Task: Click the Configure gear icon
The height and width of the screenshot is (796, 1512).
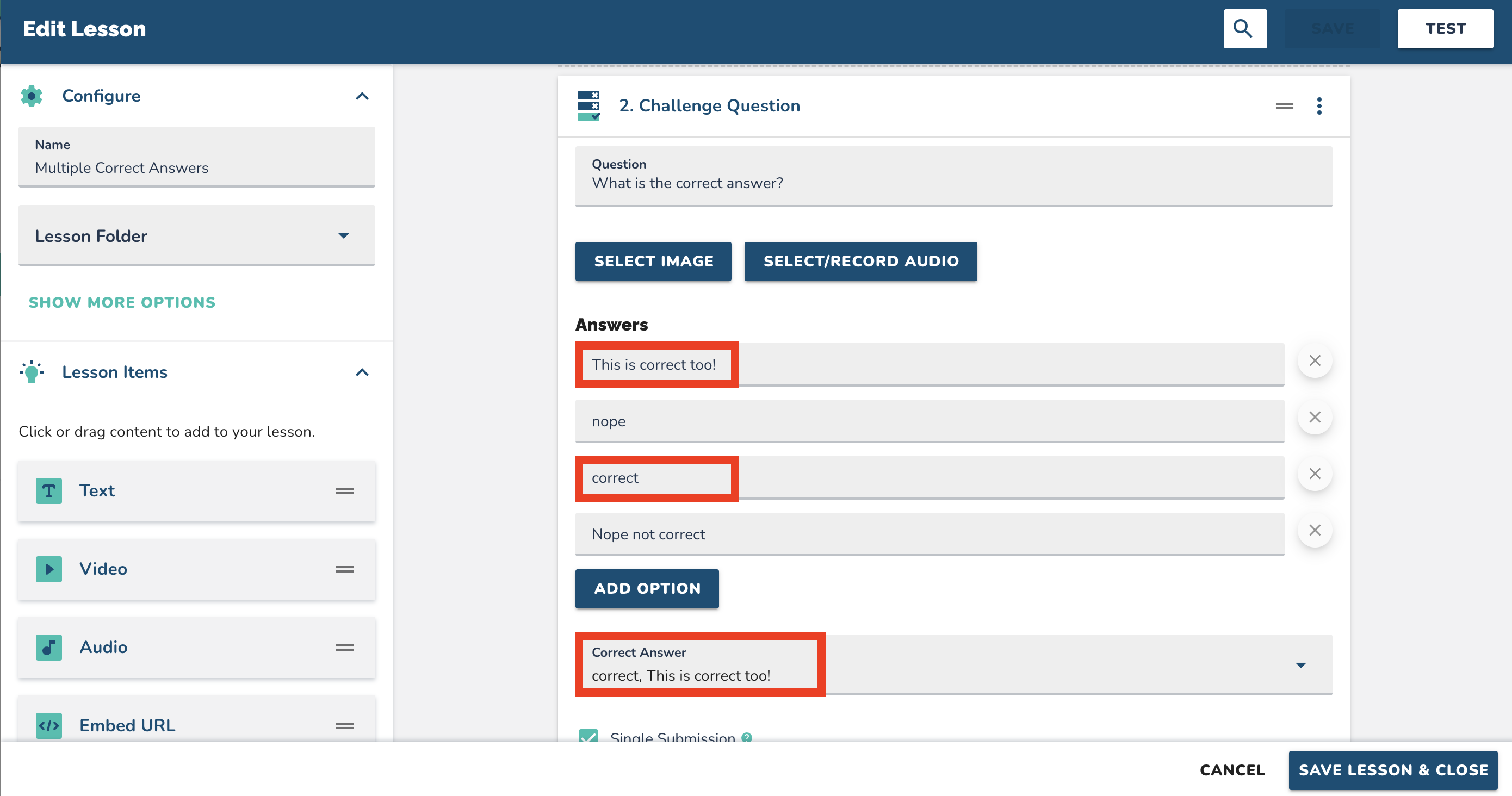Action: tap(32, 96)
